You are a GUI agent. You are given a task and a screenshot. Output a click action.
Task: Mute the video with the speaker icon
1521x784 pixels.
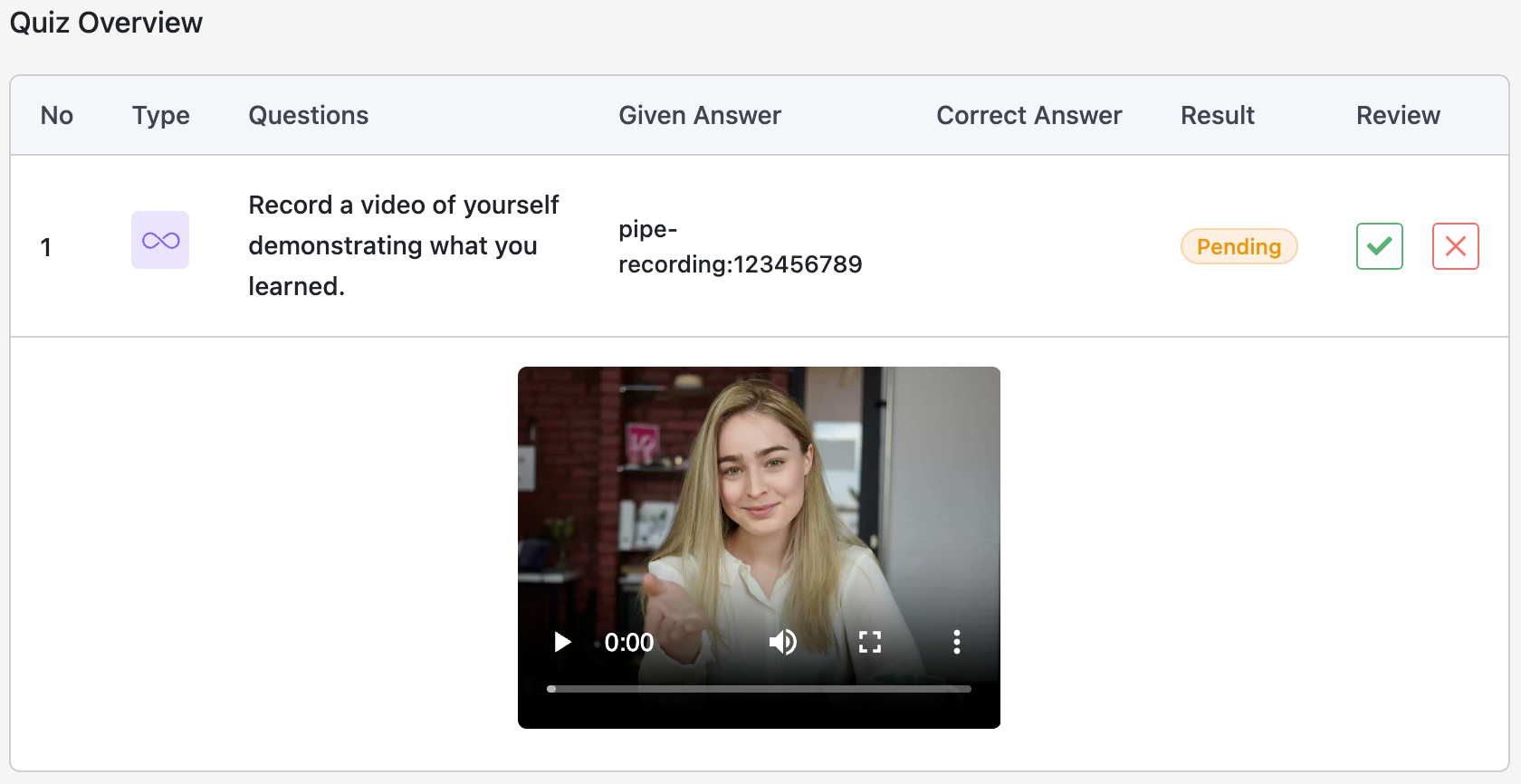(x=782, y=642)
